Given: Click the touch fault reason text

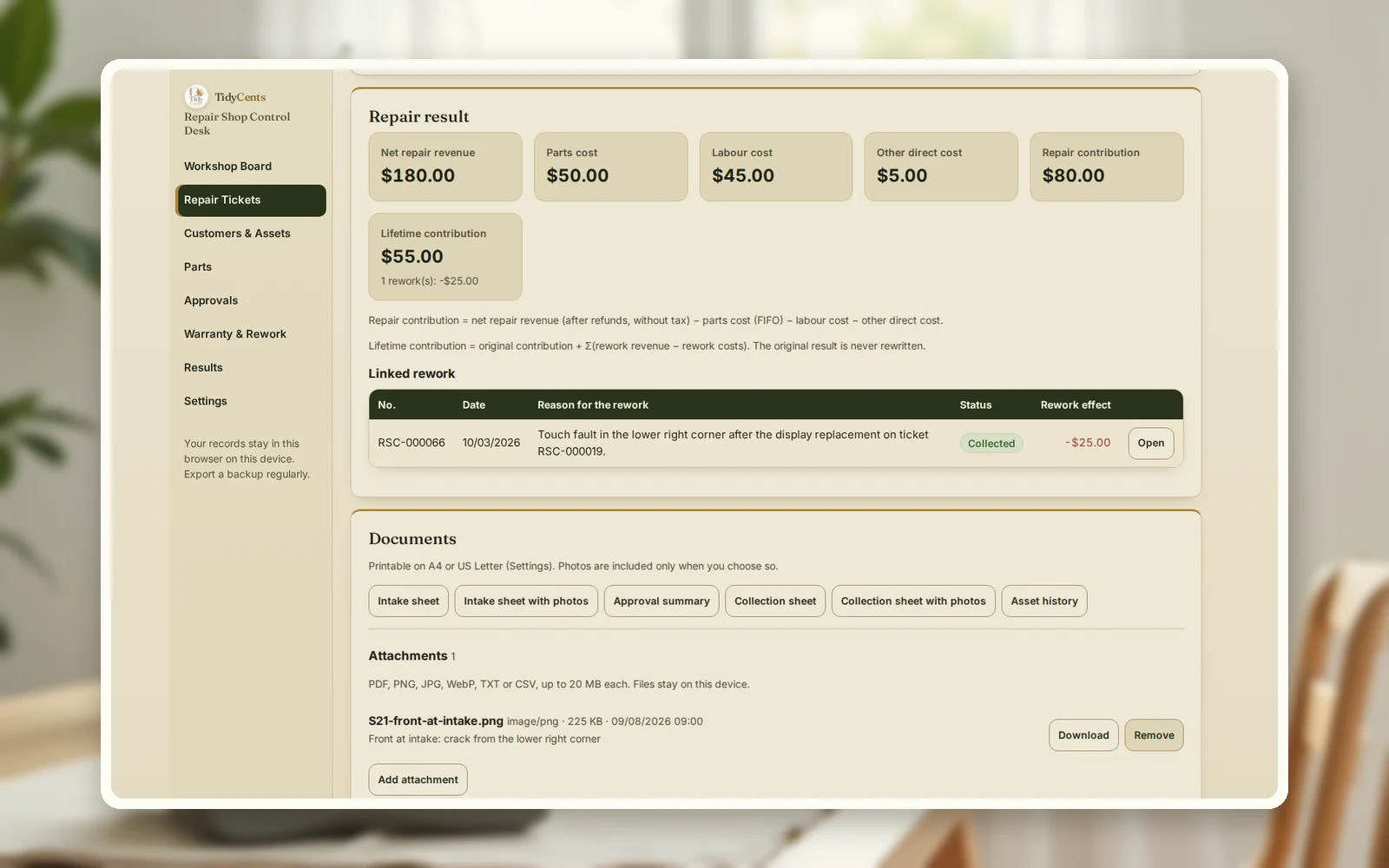Looking at the screenshot, I should pos(733,443).
